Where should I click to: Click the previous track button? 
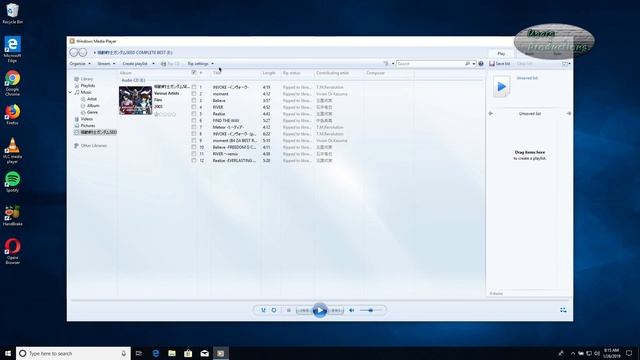click(x=304, y=311)
